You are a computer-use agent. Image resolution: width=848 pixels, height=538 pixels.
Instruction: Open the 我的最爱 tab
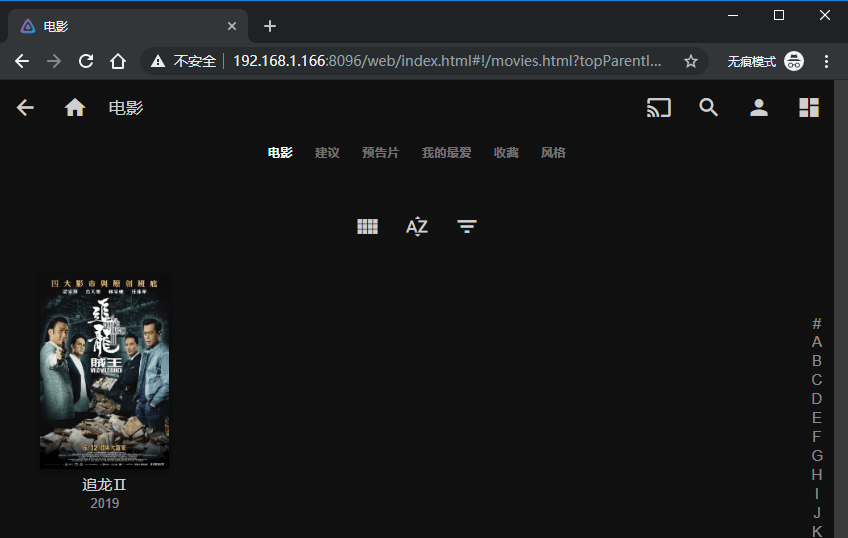click(446, 153)
